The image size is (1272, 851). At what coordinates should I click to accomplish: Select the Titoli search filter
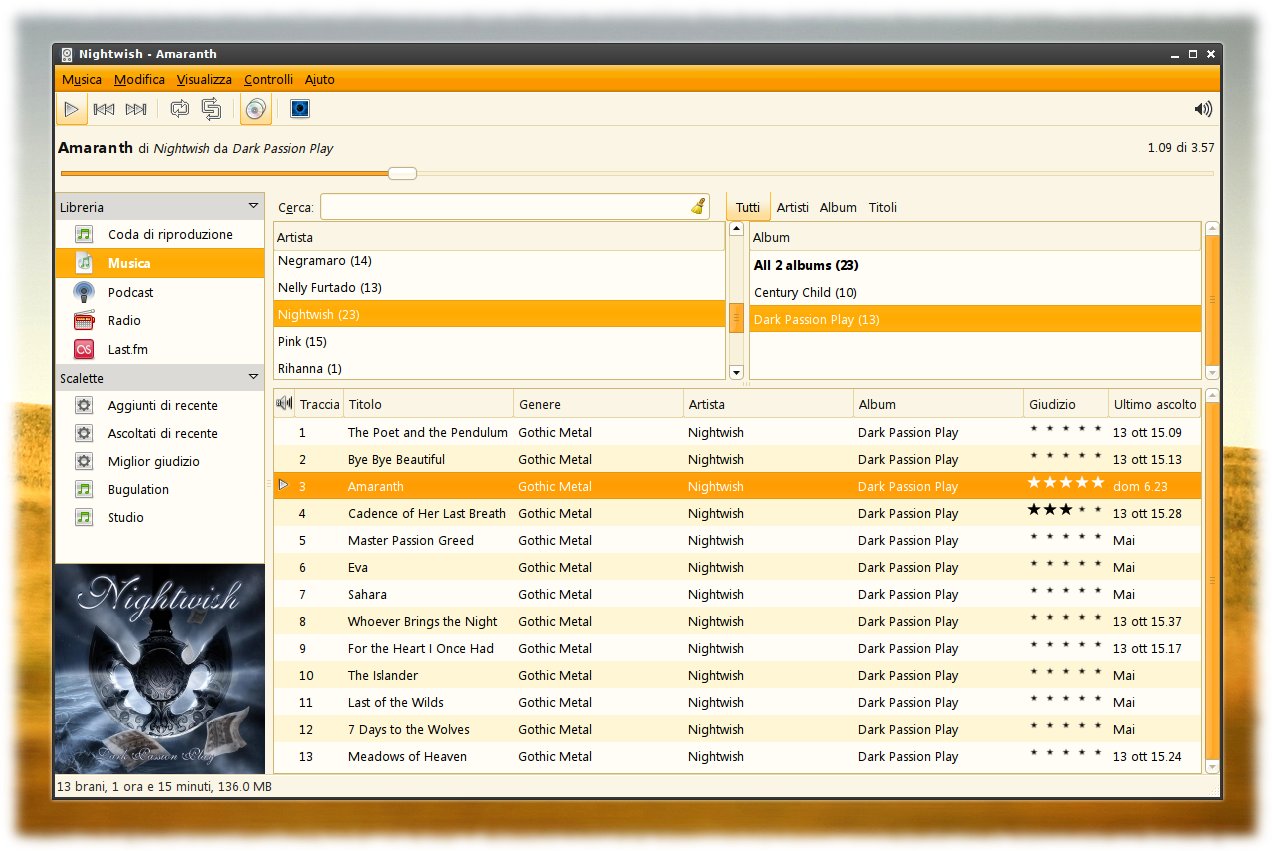pos(883,207)
